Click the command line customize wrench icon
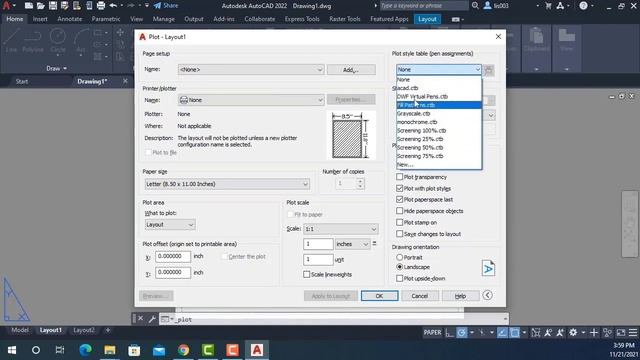The width and height of the screenshot is (640, 360). coord(152,319)
